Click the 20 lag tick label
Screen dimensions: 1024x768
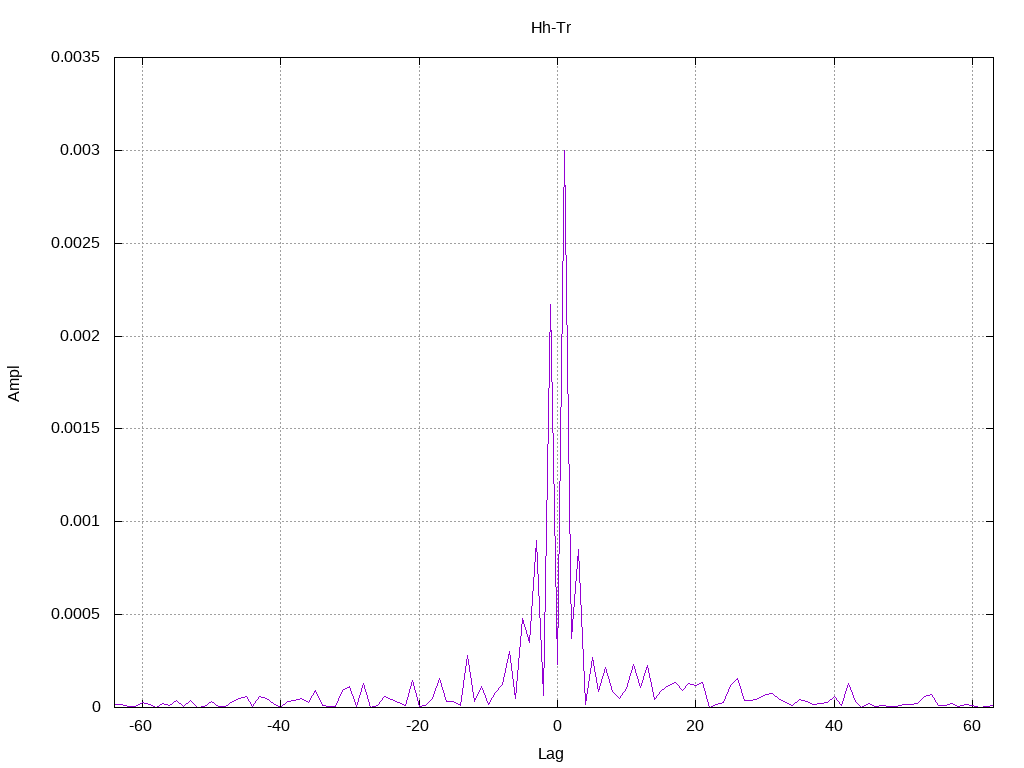695,726
